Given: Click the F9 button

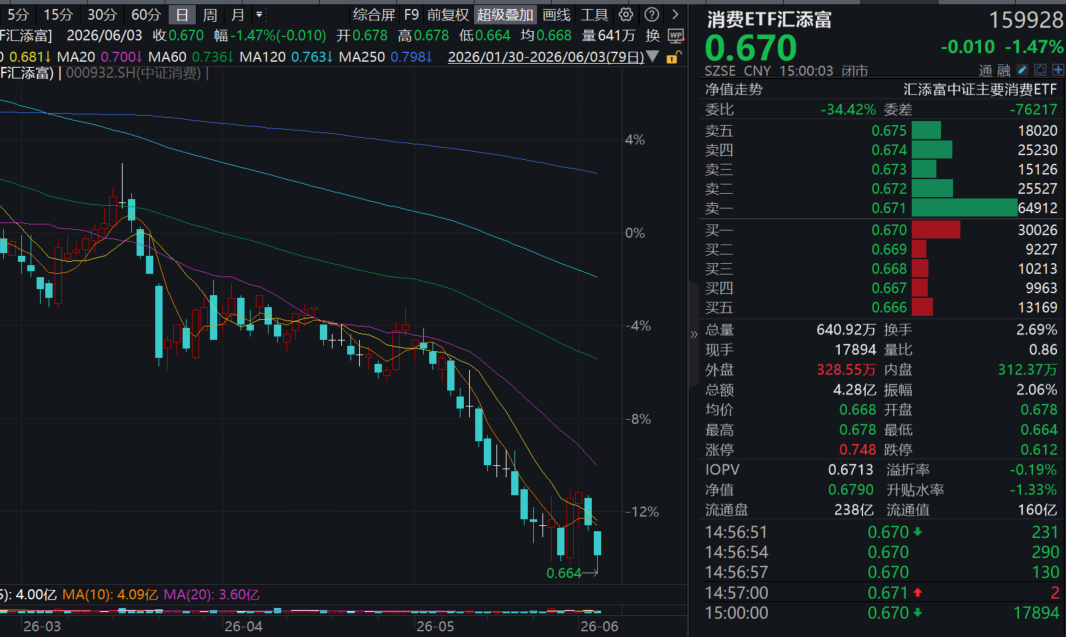Looking at the screenshot, I should click(x=411, y=14).
